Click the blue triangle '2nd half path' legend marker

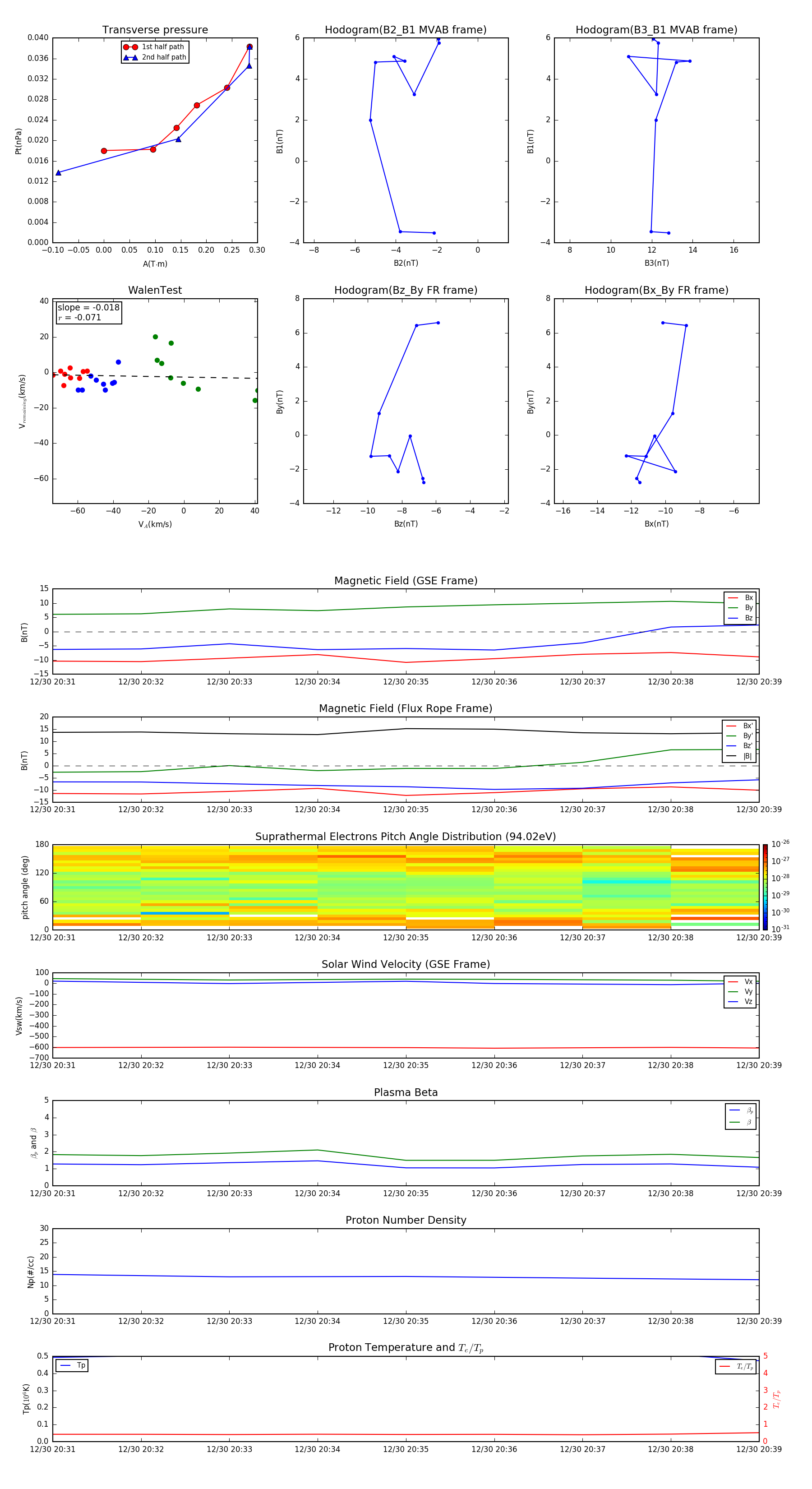[131, 57]
